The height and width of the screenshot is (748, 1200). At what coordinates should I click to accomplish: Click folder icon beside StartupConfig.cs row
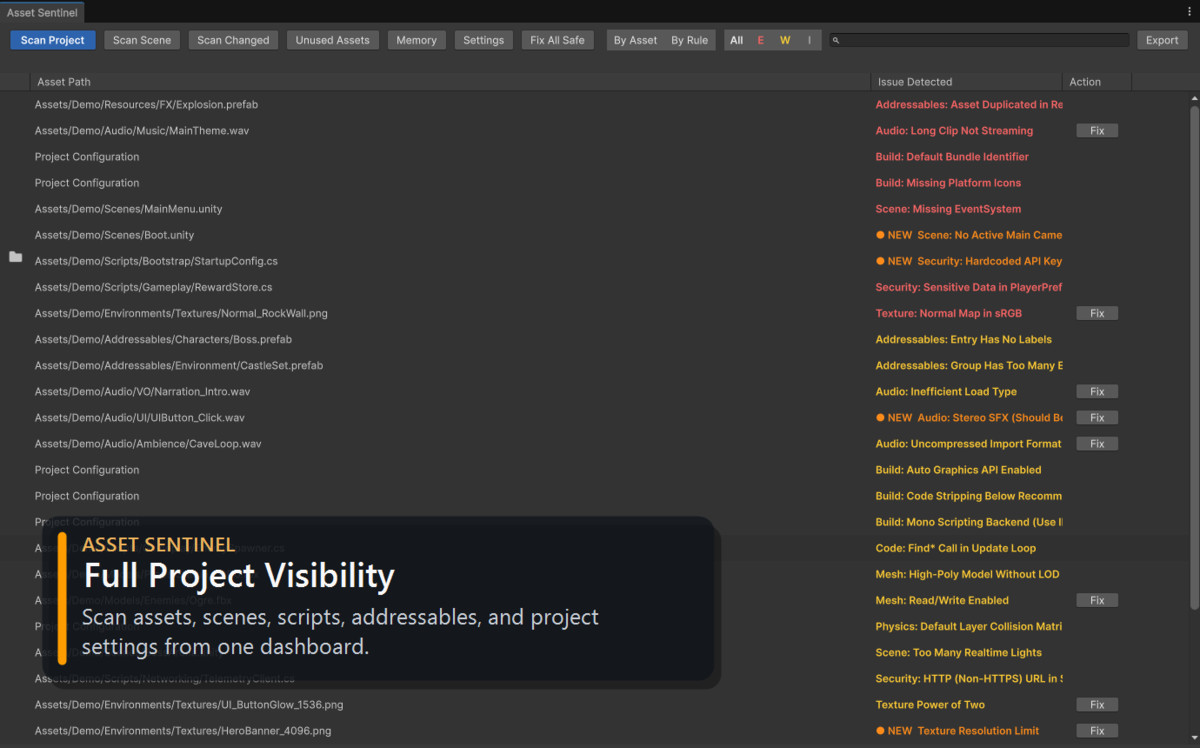[x=15, y=257]
